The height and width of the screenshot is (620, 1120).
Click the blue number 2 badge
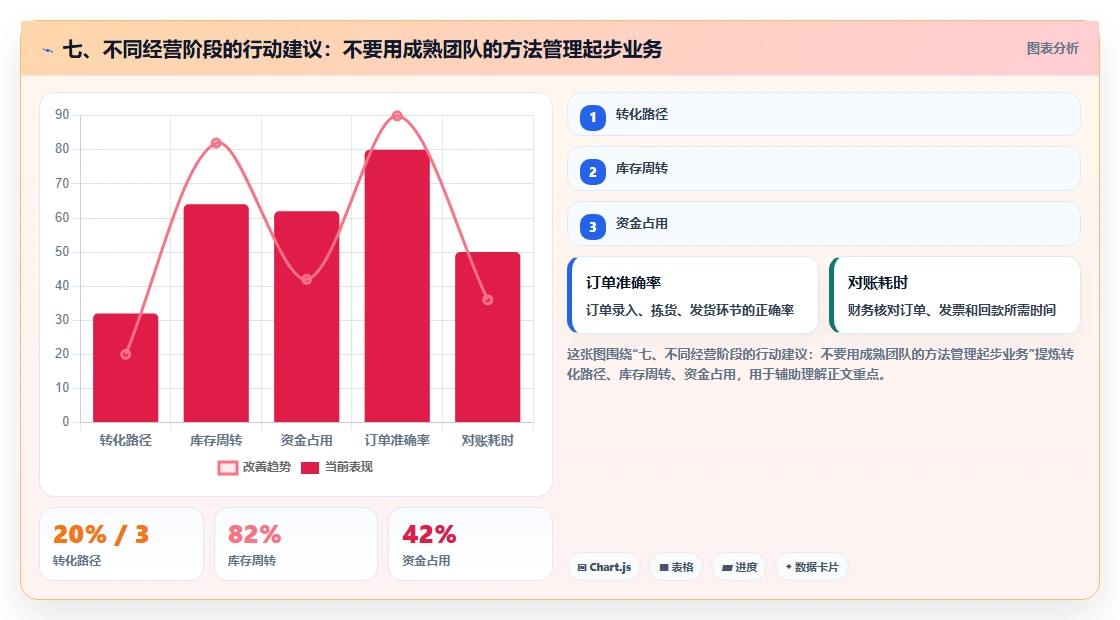[592, 172]
